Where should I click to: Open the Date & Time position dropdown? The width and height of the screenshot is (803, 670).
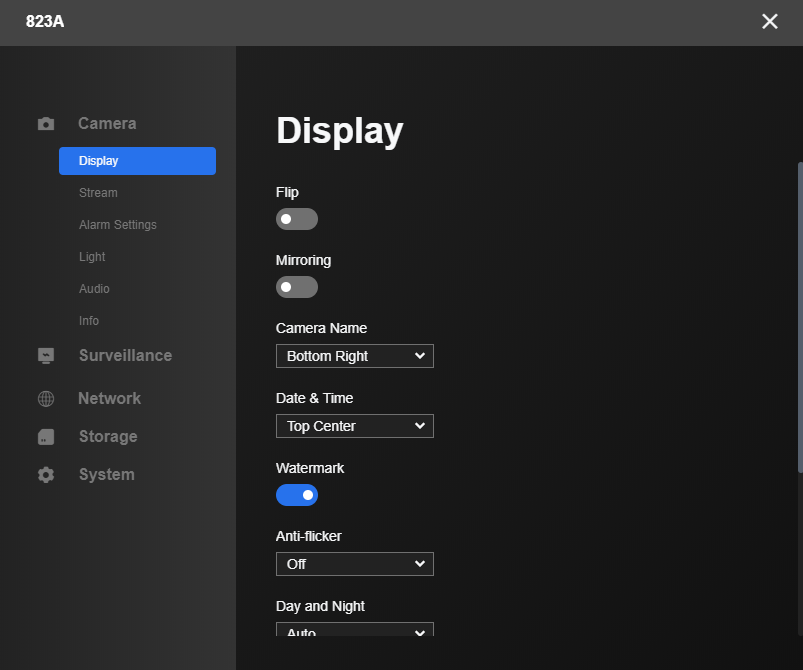point(355,426)
